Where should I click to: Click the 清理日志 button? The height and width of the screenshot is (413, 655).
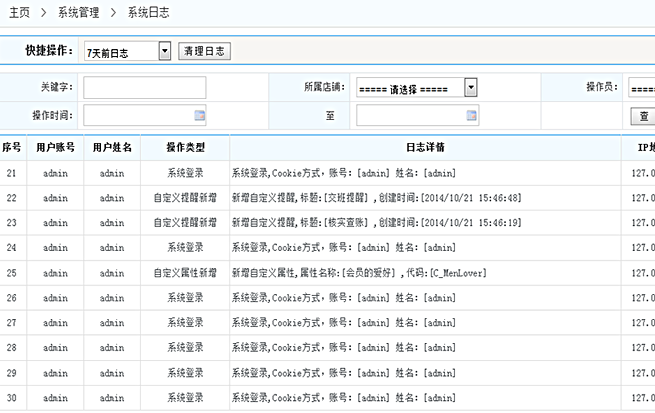(x=204, y=50)
